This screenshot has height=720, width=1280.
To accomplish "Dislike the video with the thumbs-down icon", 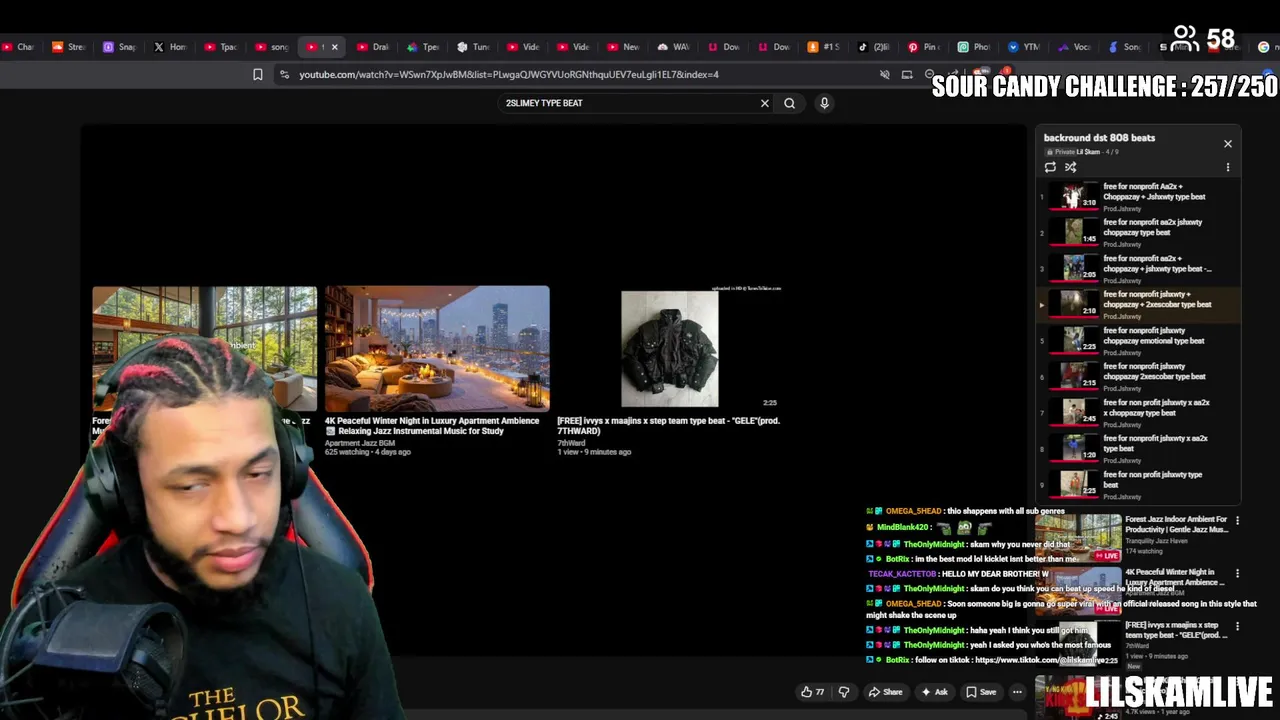I will [x=843, y=692].
